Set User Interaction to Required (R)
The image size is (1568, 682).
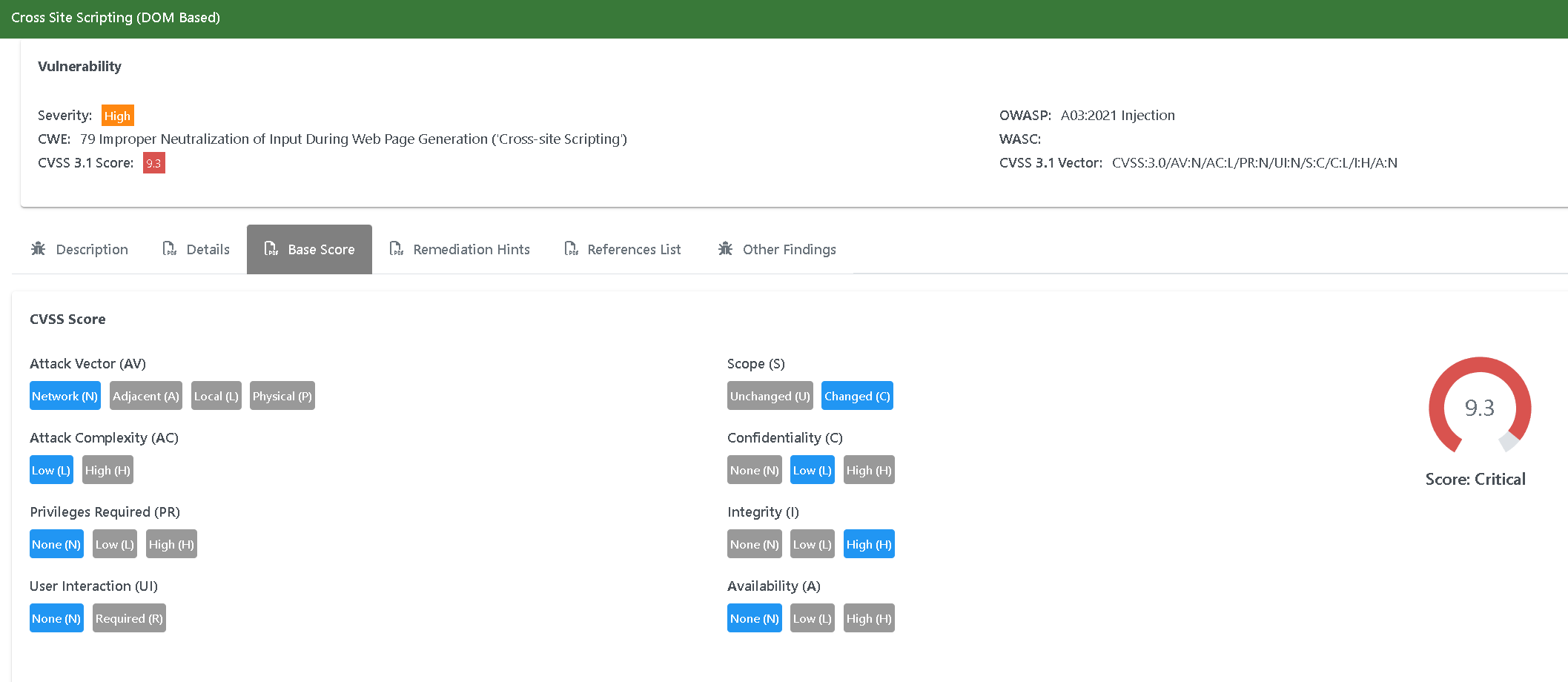129,618
